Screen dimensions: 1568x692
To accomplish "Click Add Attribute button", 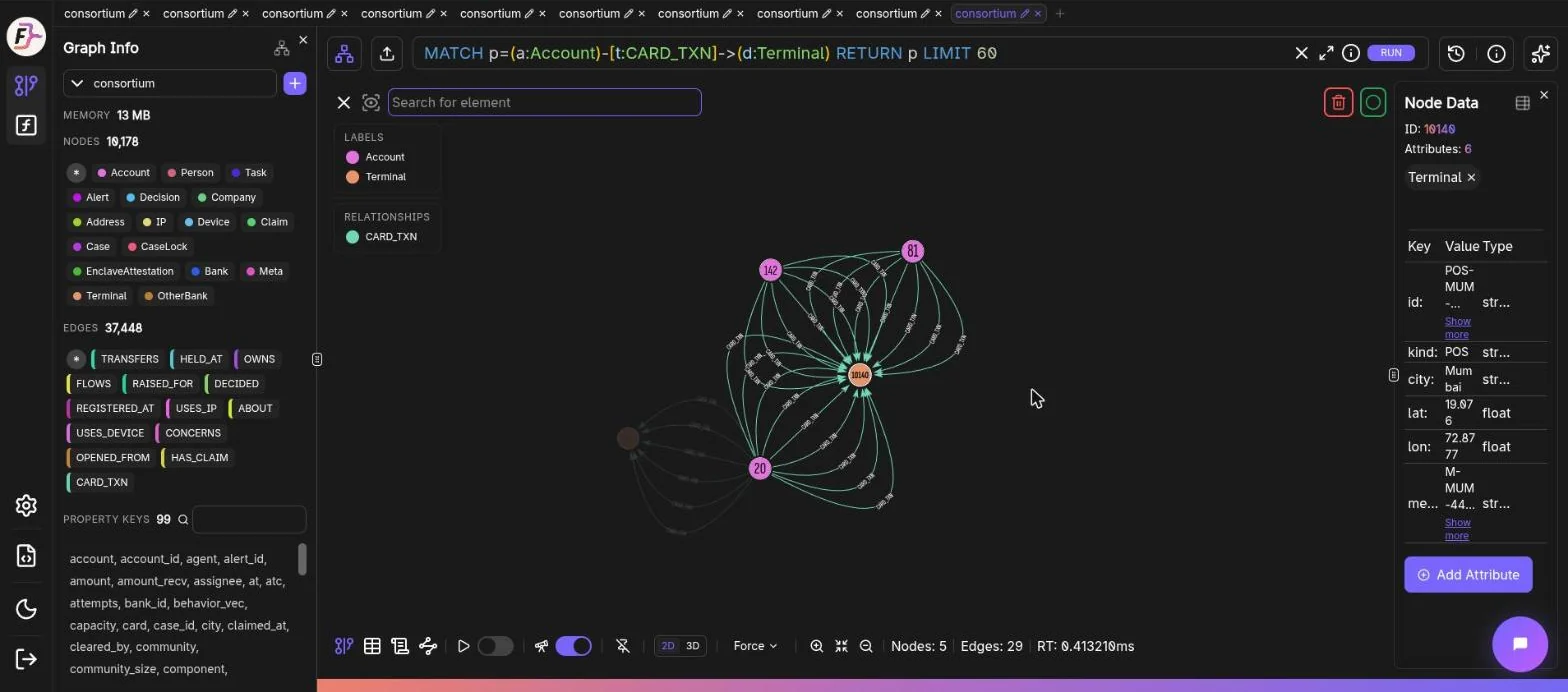I will [x=1468, y=575].
